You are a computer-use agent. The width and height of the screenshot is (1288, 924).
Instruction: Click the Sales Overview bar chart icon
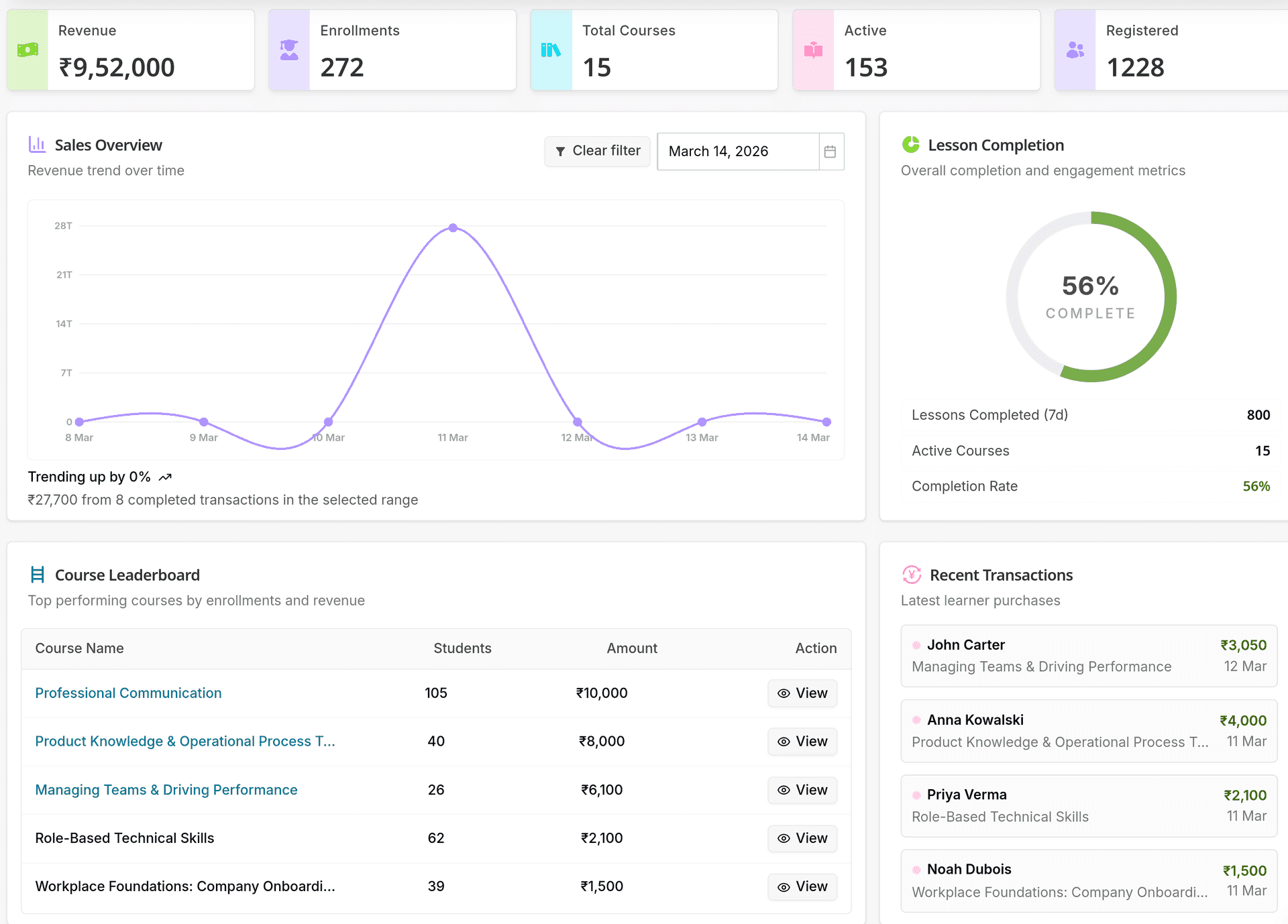[x=37, y=144]
